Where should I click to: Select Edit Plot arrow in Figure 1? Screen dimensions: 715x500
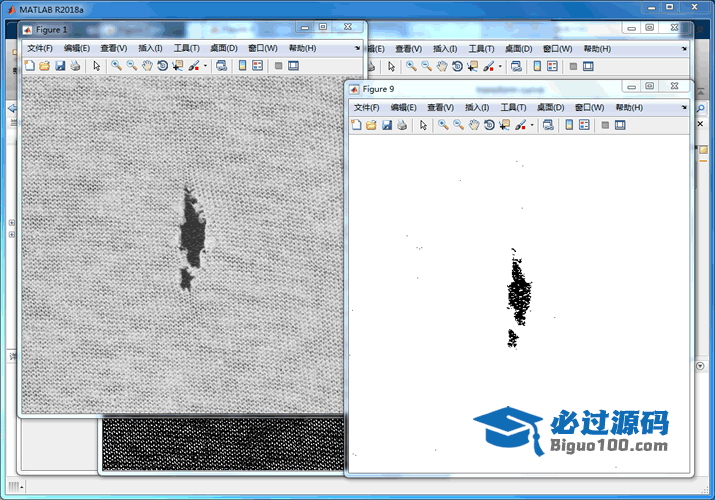coord(96,66)
